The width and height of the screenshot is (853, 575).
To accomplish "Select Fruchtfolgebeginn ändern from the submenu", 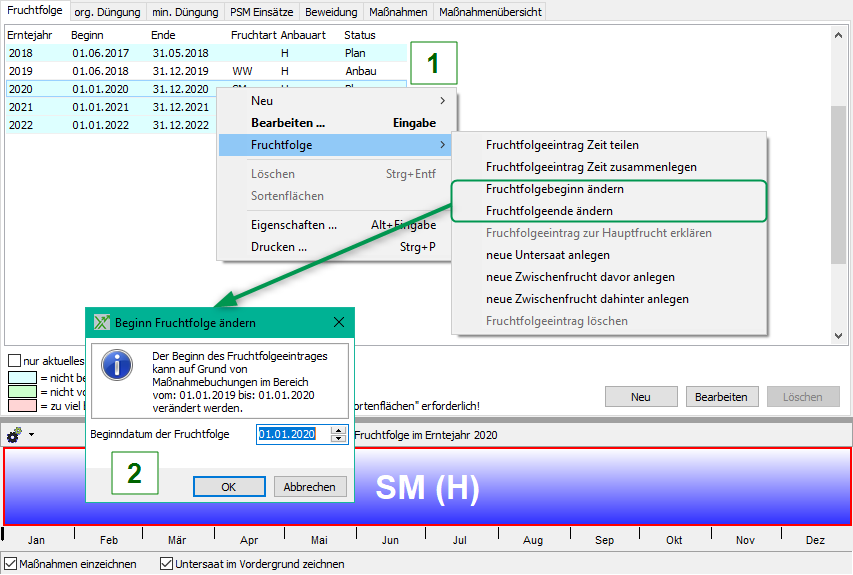I will click(x=554, y=189).
